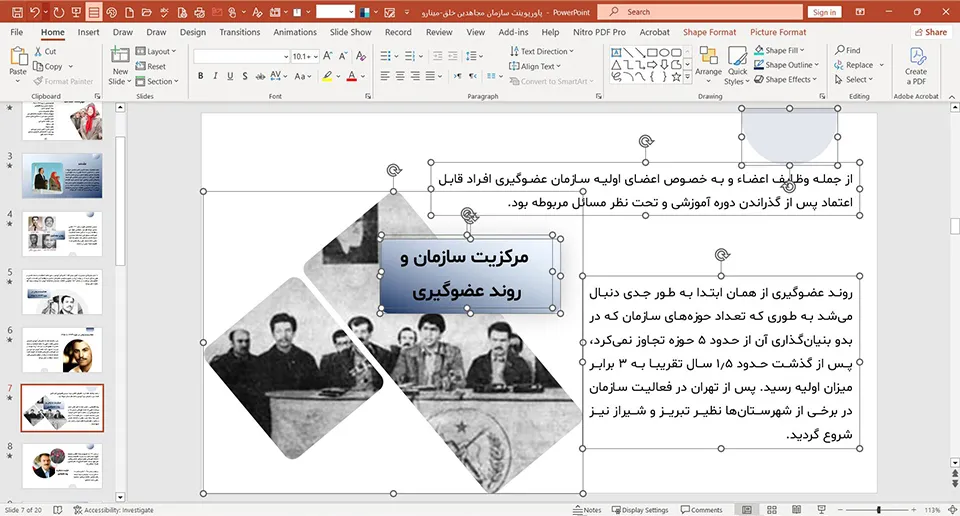Open the Shape Fill dropdown
Viewport: 960px width, 516px height.
(x=779, y=50)
